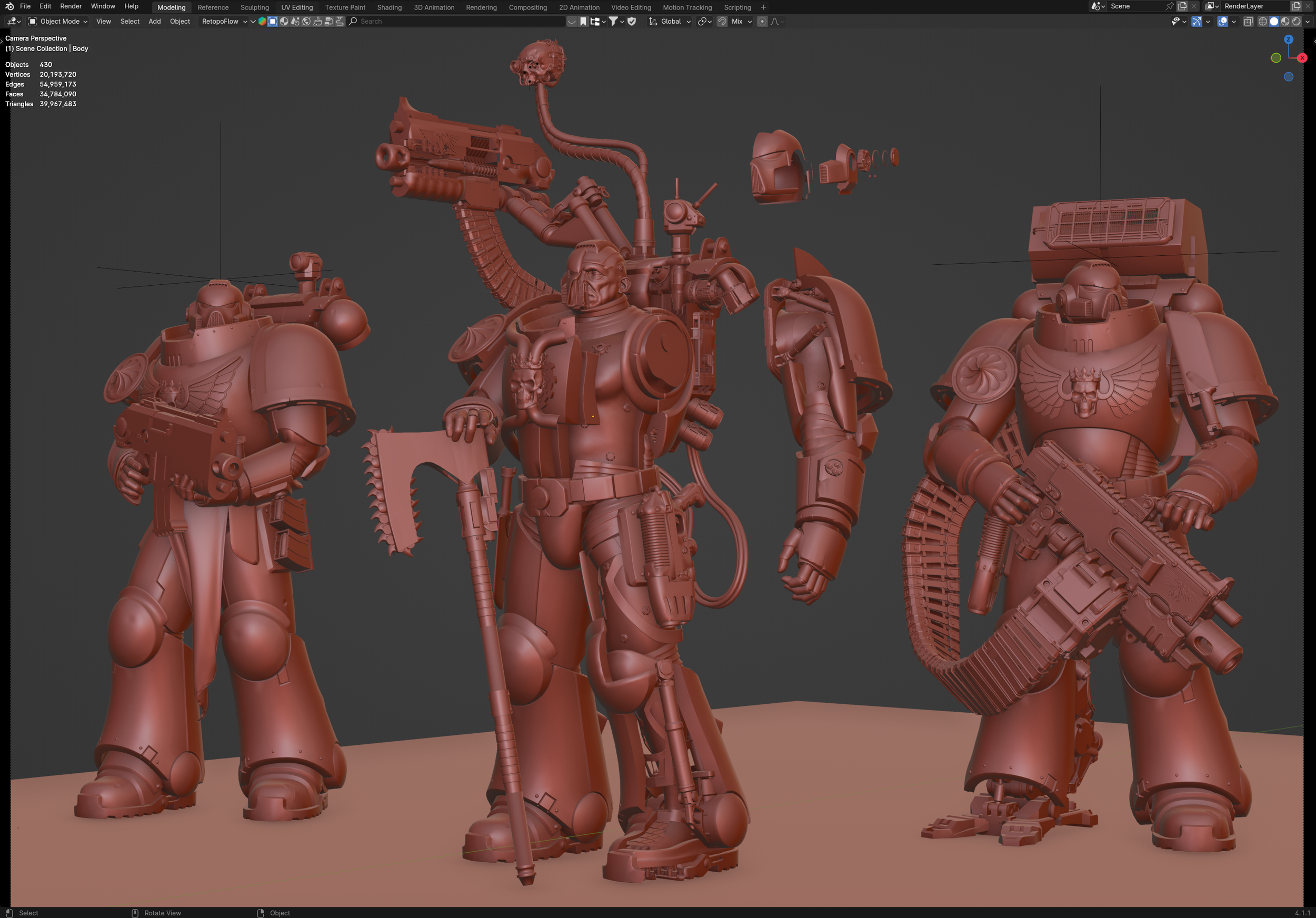Image resolution: width=1316 pixels, height=918 pixels.
Task: Select material preview shading mode
Action: [x=1285, y=21]
